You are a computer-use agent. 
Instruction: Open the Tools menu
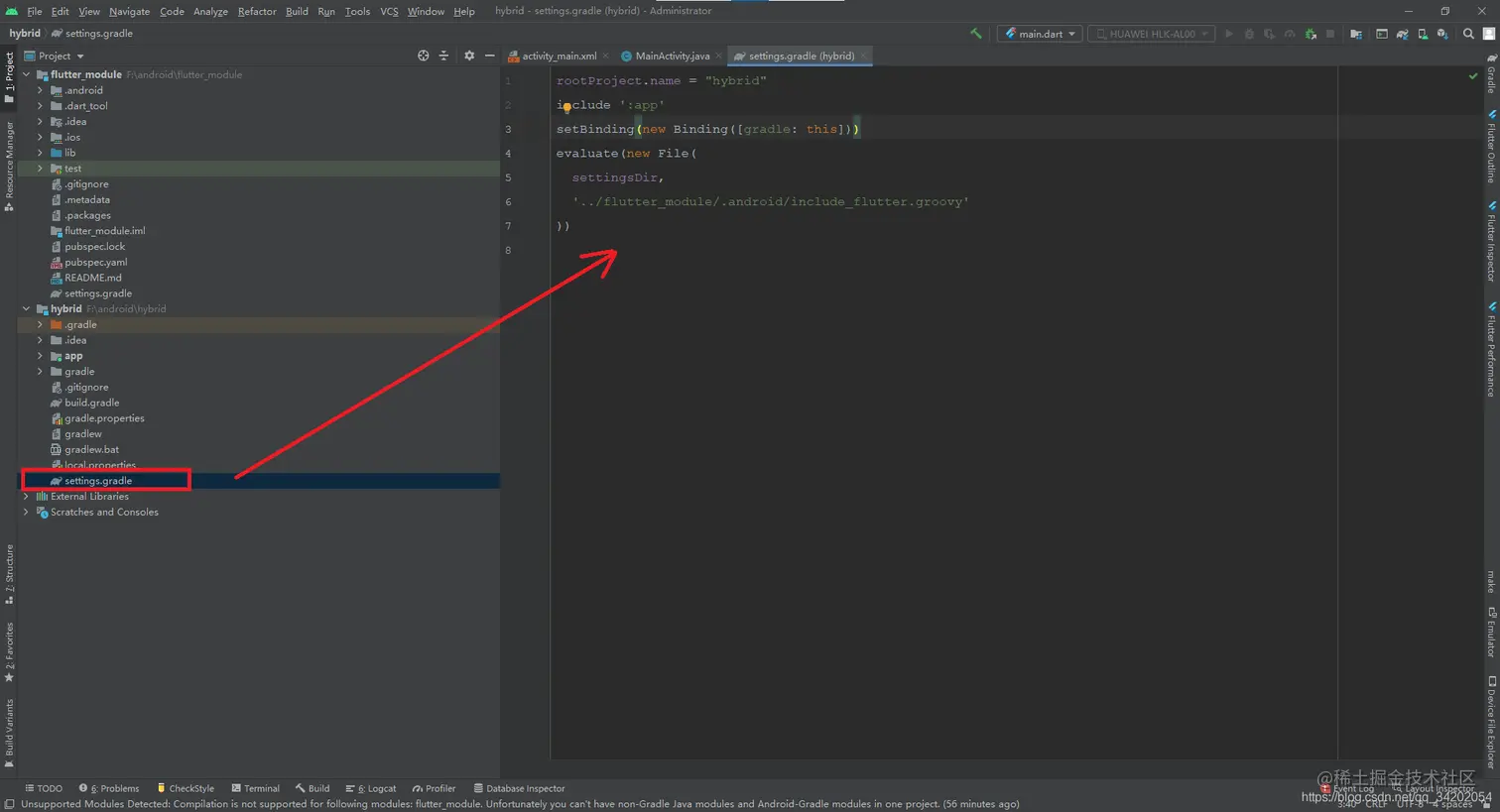pos(357,11)
